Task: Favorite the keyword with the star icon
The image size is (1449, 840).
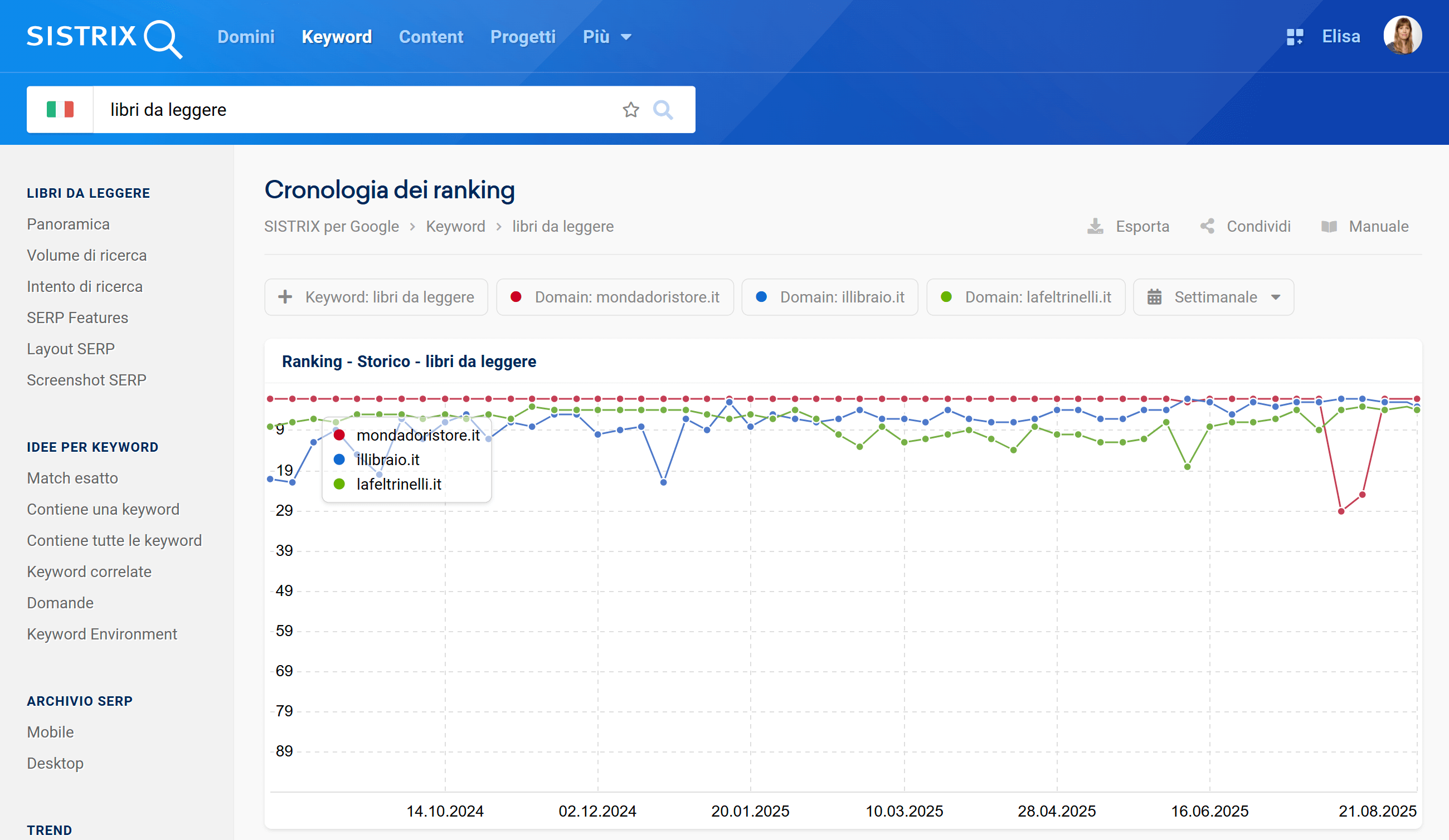Action: [631, 109]
